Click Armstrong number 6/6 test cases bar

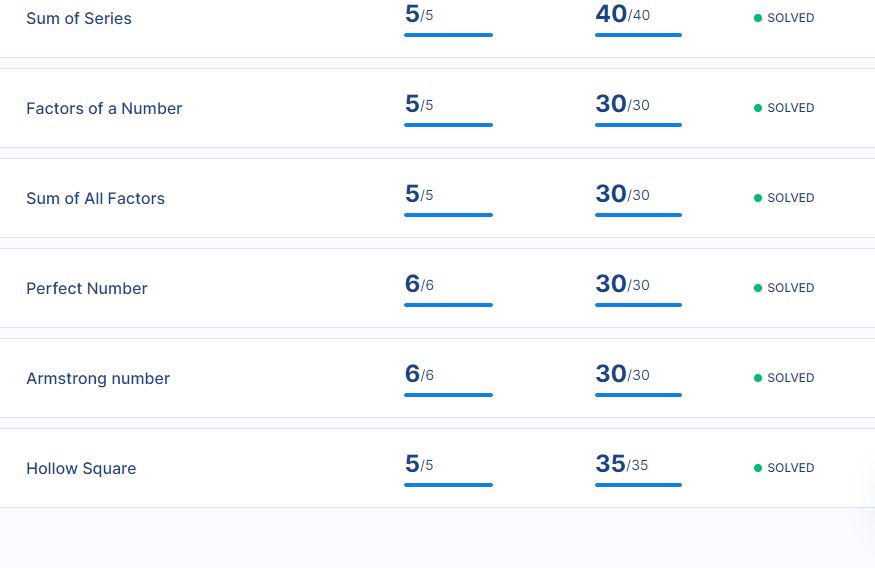[x=448, y=395]
